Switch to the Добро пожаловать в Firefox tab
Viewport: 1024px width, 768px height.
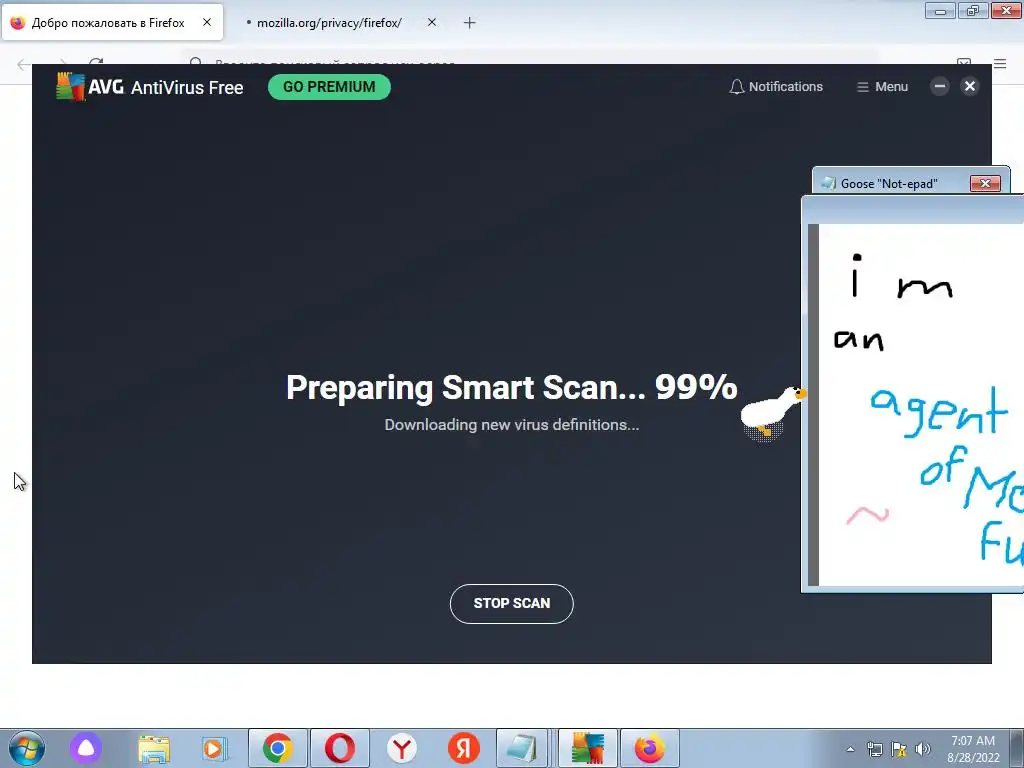tap(112, 23)
